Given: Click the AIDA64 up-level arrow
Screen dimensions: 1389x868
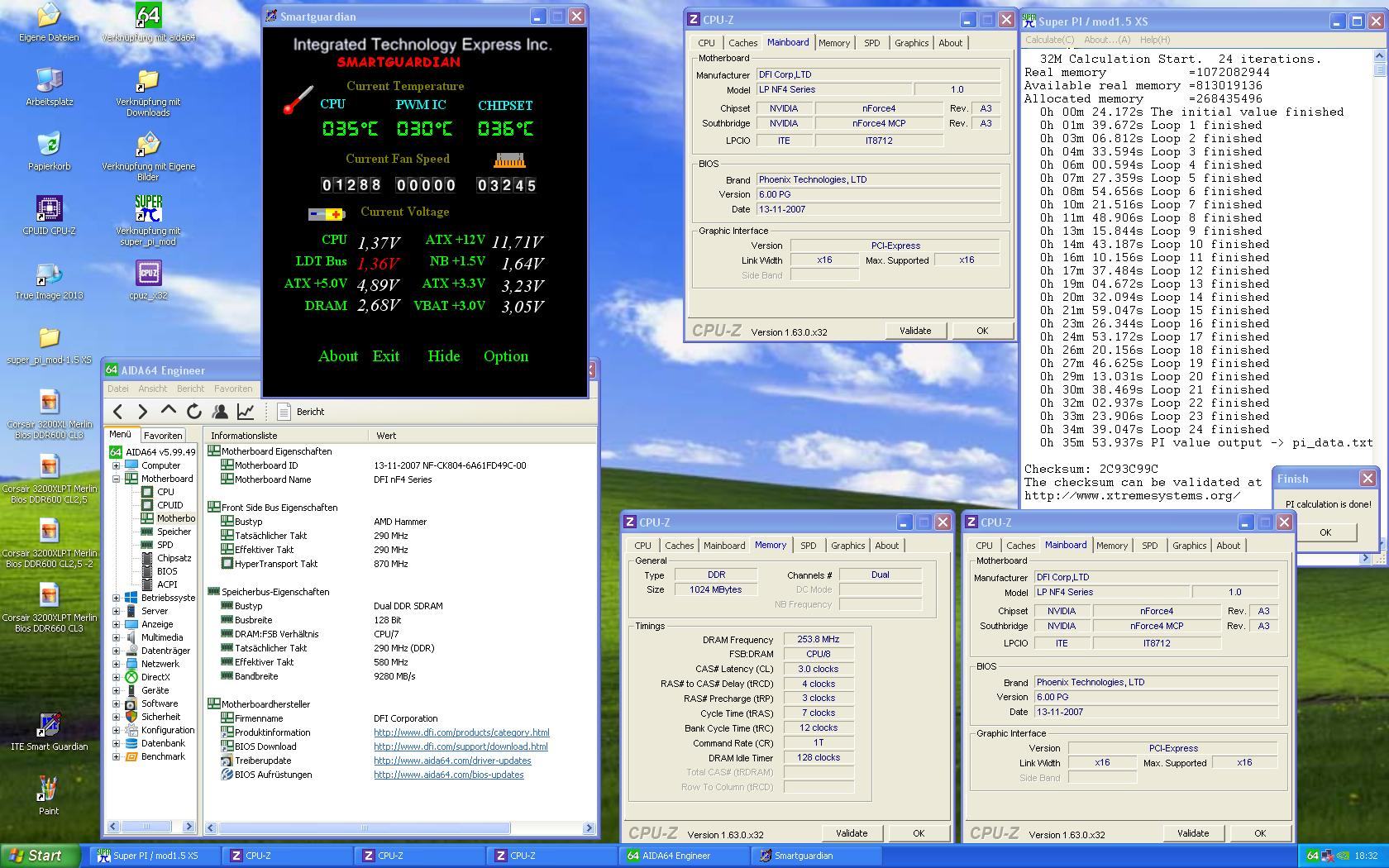Looking at the screenshot, I should pyautogui.click(x=168, y=411).
